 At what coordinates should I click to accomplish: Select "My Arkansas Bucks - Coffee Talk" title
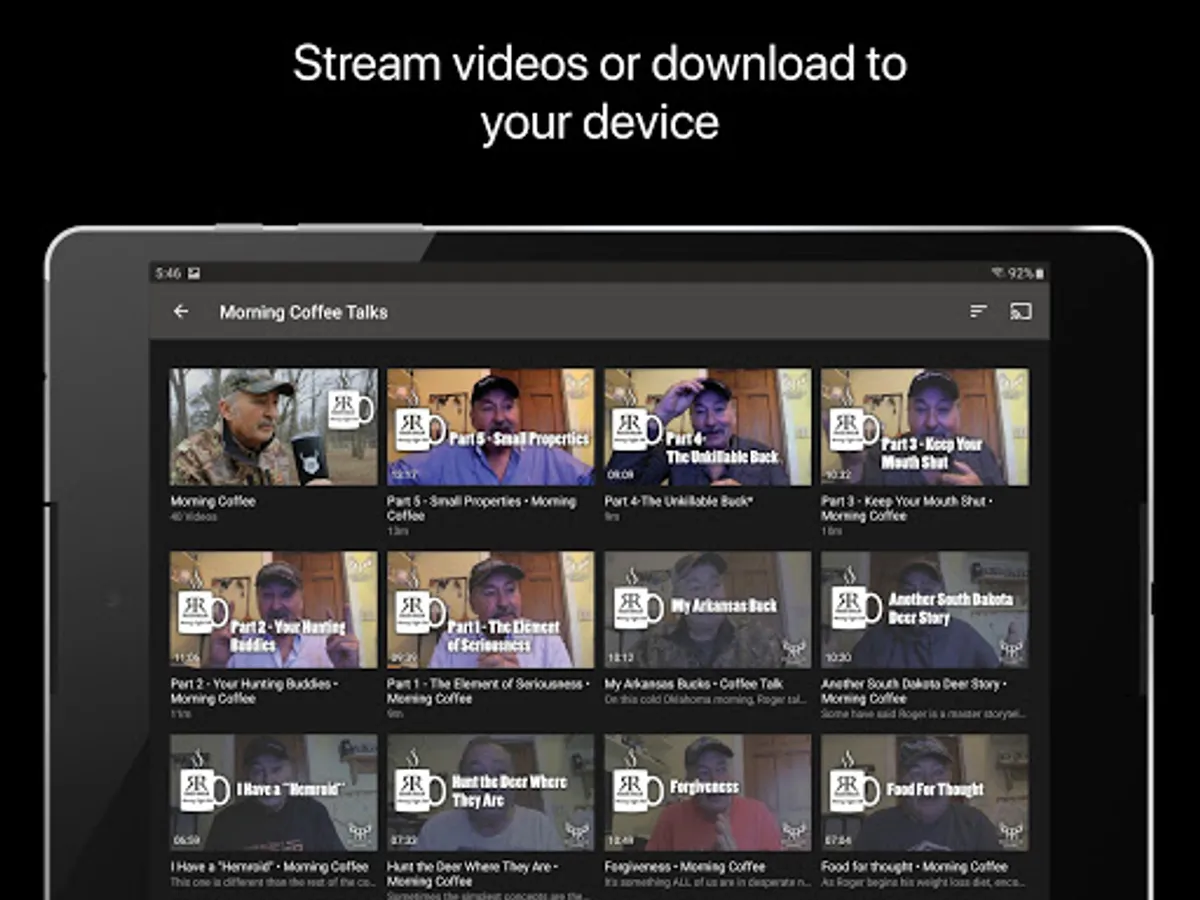[694, 684]
